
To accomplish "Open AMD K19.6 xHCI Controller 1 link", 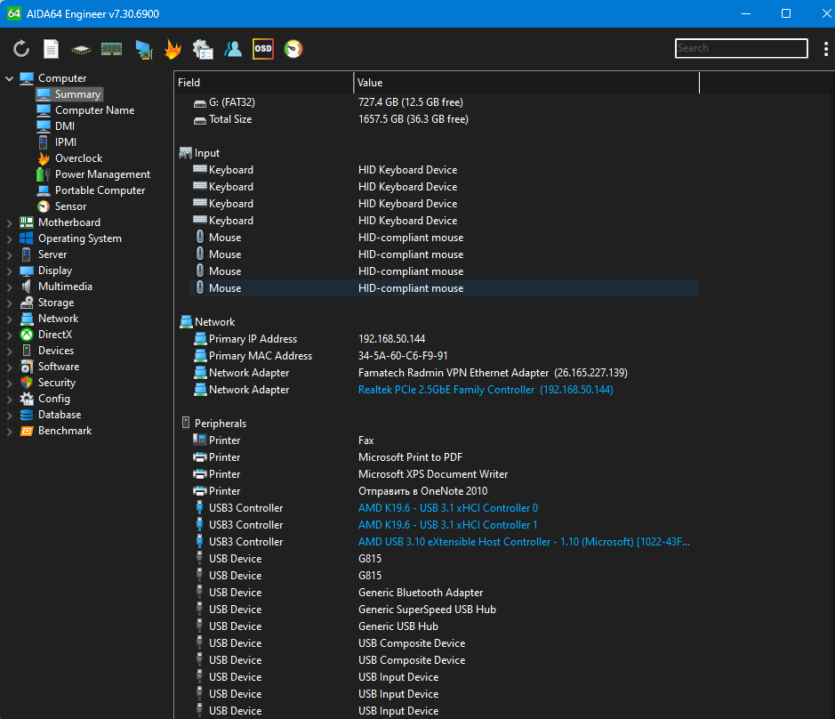I will [447, 525].
